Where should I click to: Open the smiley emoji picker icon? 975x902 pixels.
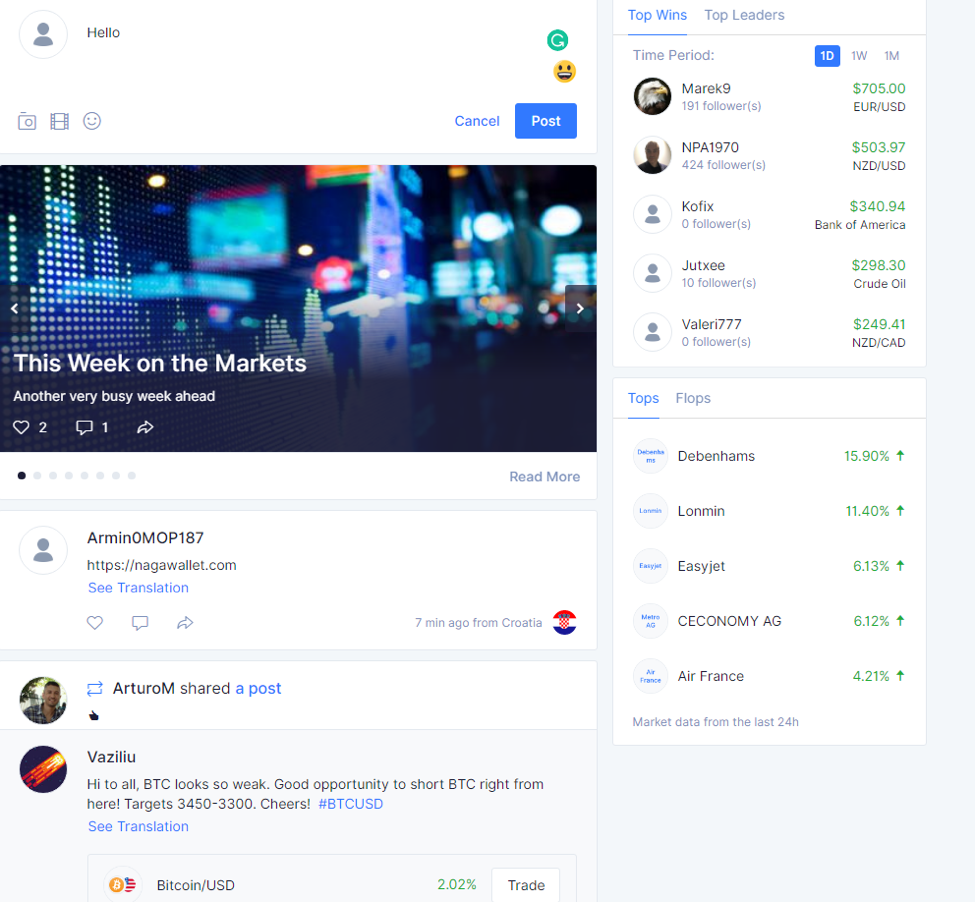pyautogui.click(x=92, y=121)
